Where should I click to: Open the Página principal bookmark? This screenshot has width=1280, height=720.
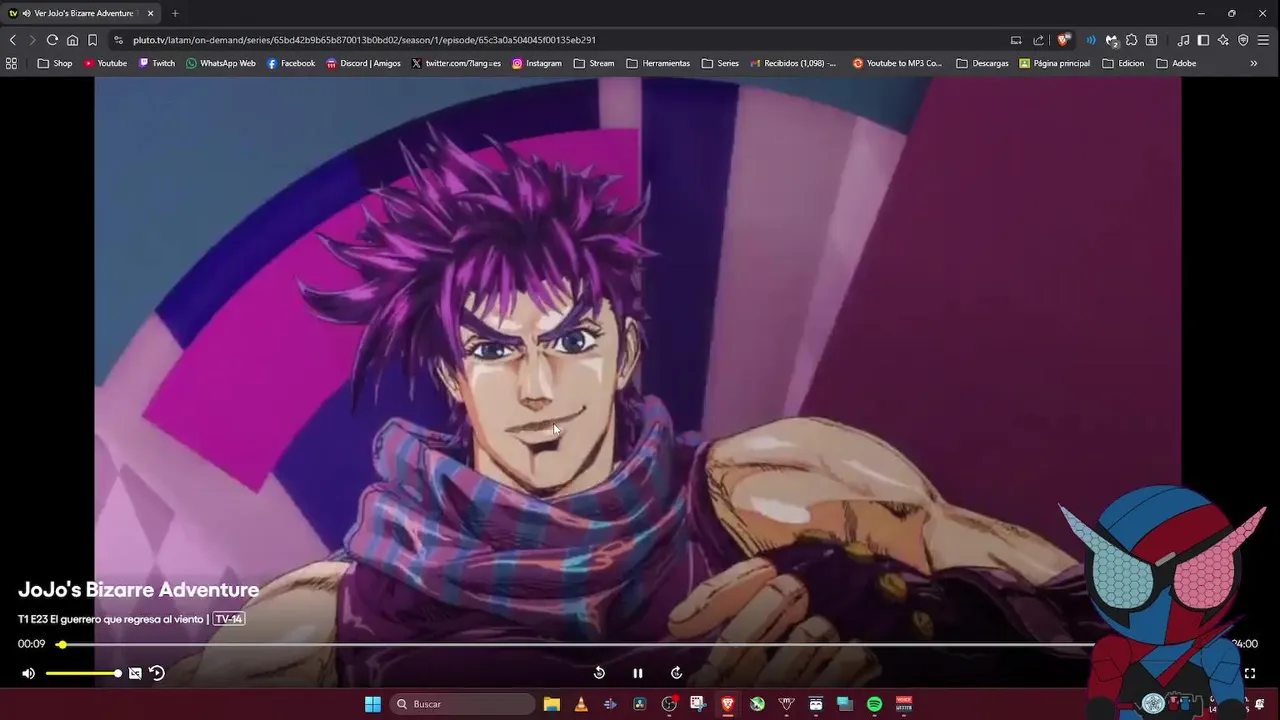(x=1055, y=63)
